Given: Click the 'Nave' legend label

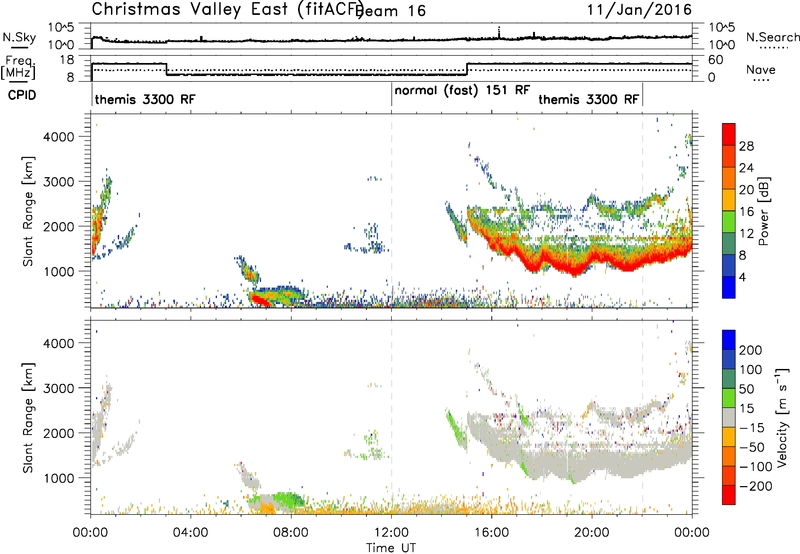Looking at the screenshot, I should point(761,70).
